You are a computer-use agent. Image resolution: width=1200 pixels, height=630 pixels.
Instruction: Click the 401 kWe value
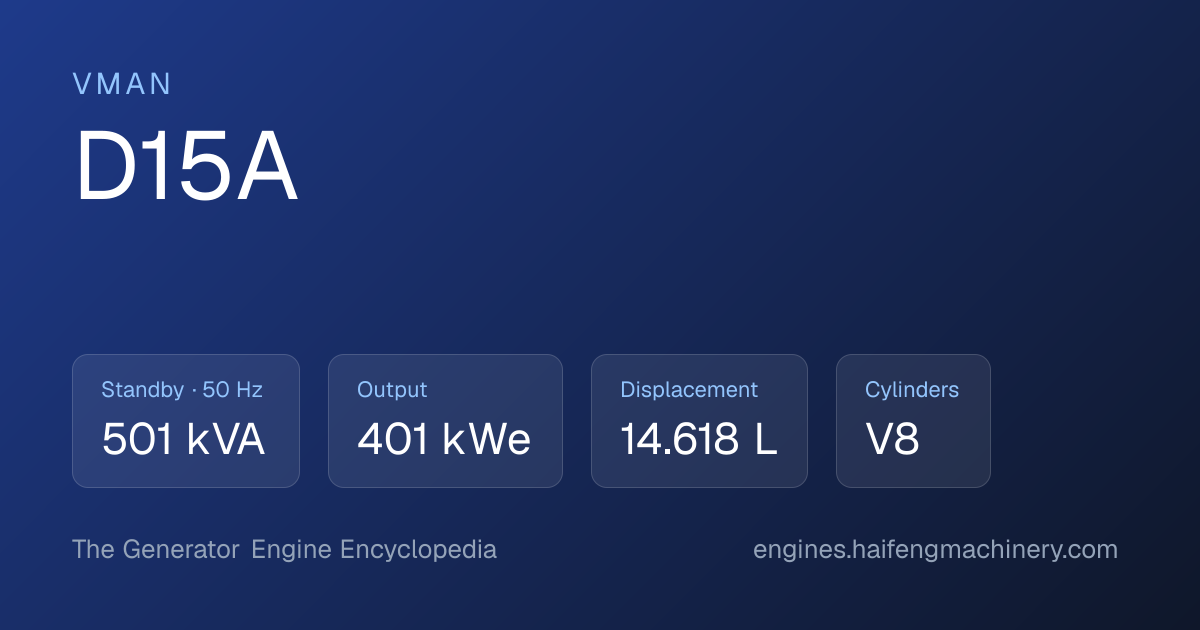444,440
